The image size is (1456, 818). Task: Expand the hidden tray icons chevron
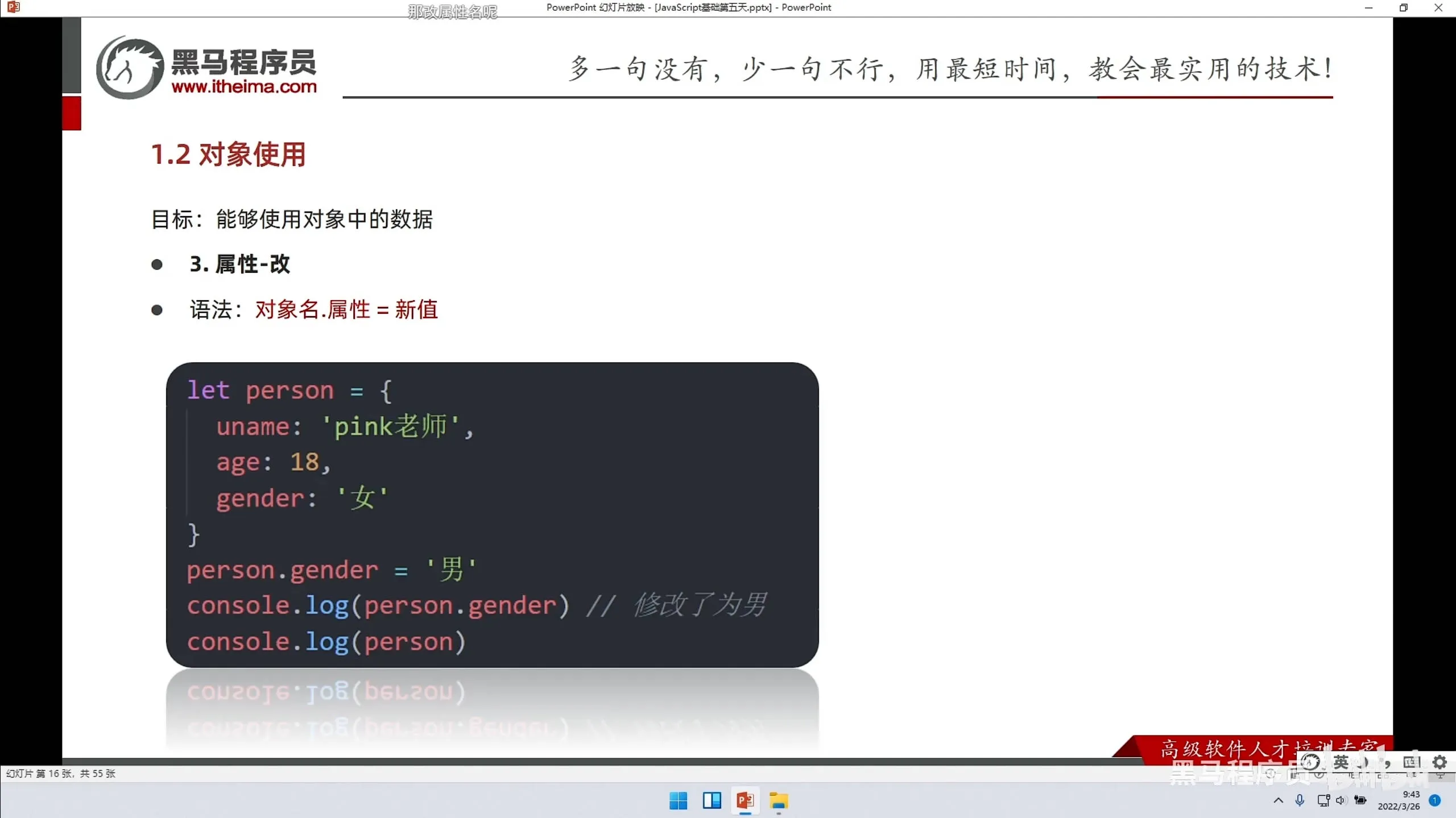tap(1278, 800)
